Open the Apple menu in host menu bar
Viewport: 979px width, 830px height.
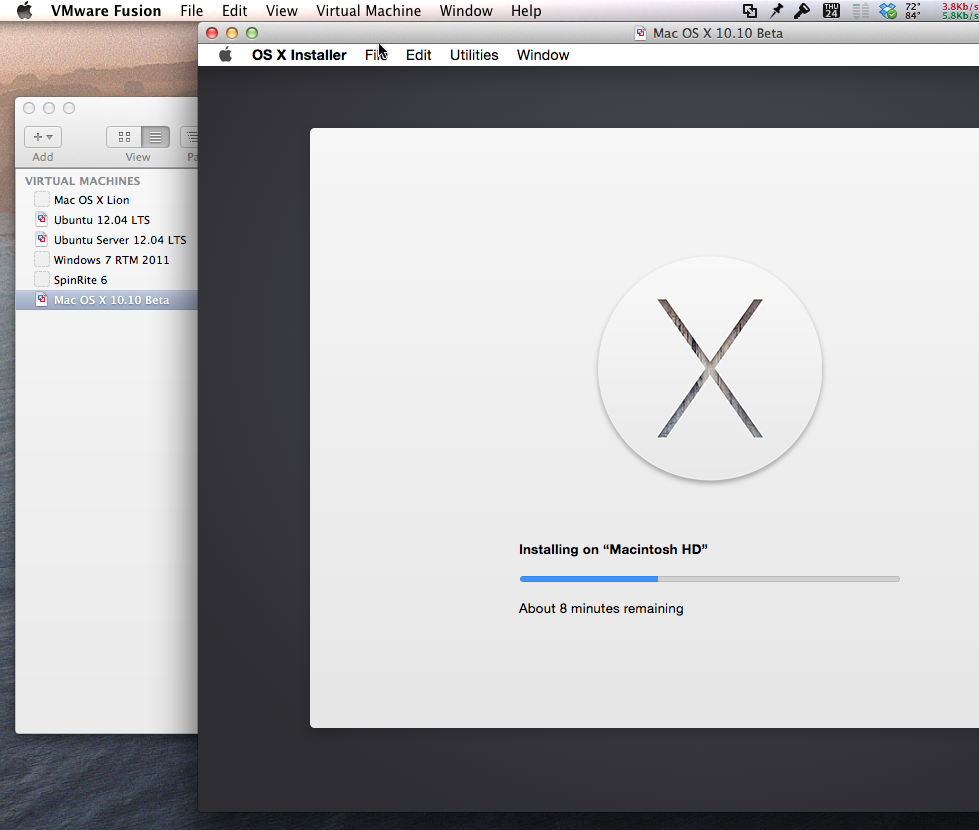(24, 11)
